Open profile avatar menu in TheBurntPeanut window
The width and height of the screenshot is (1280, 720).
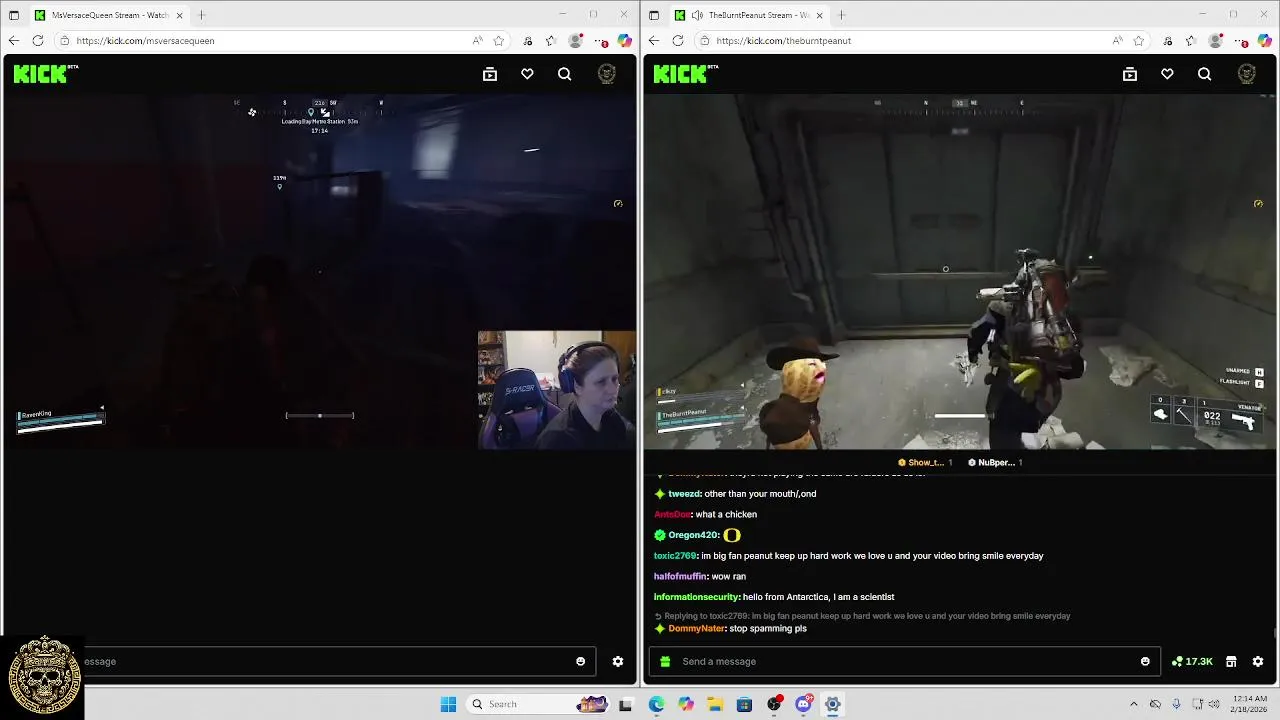(x=1247, y=74)
